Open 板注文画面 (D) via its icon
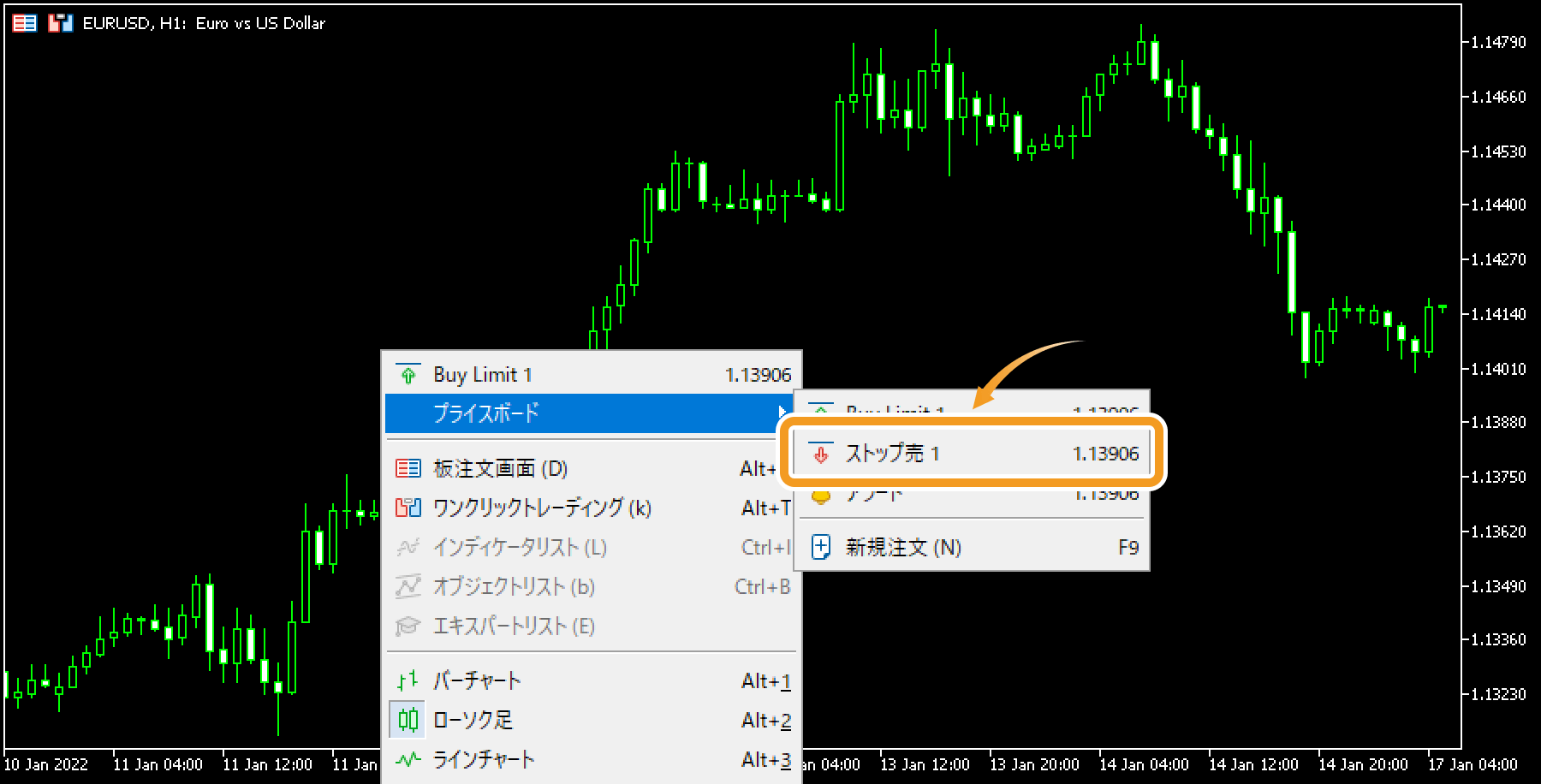The image size is (1541, 784). (408, 468)
